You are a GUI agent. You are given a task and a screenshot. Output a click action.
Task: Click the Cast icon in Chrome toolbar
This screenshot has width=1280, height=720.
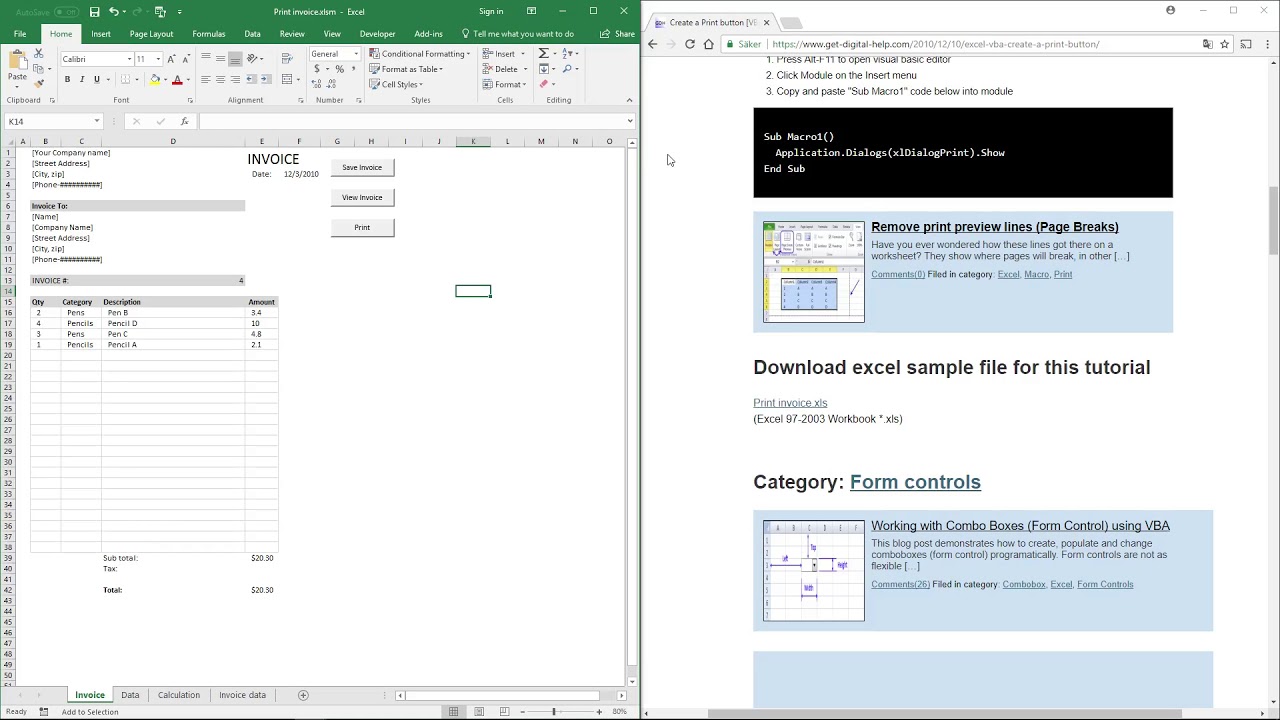tap(1246, 44)
